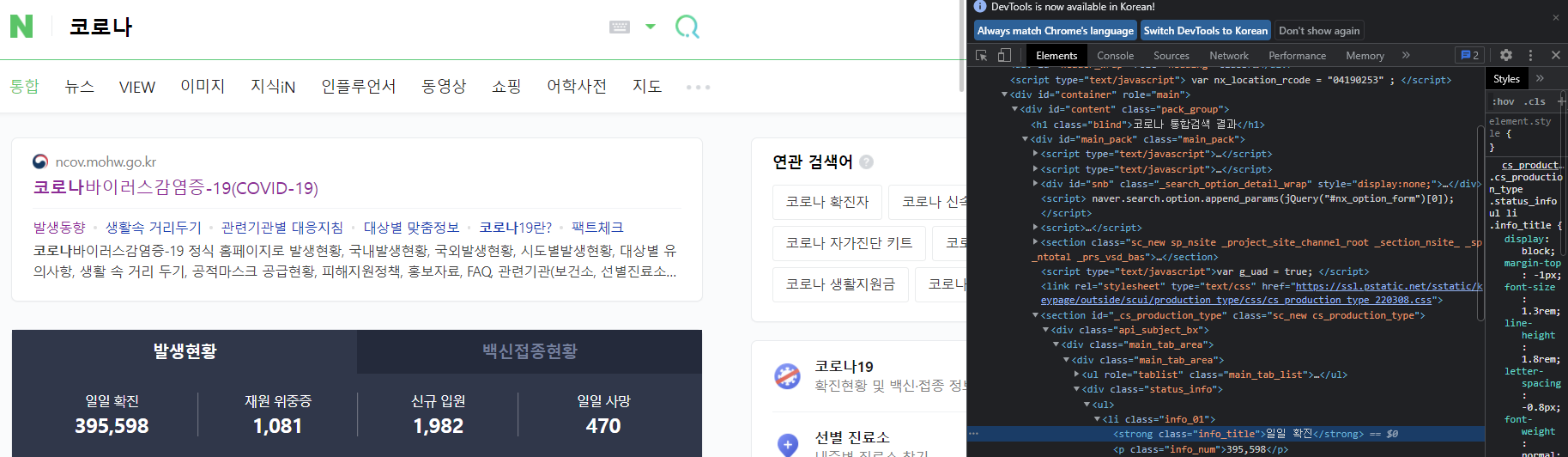Viewport: 1568px width, 457px height.
Task: Click the Don't show again button
Action: pos(1319,30)
